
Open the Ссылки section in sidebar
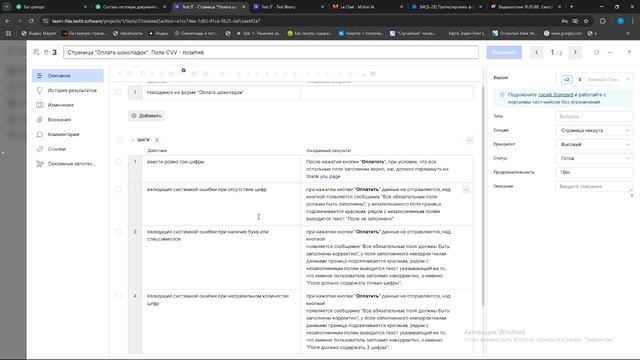point(68,149)
